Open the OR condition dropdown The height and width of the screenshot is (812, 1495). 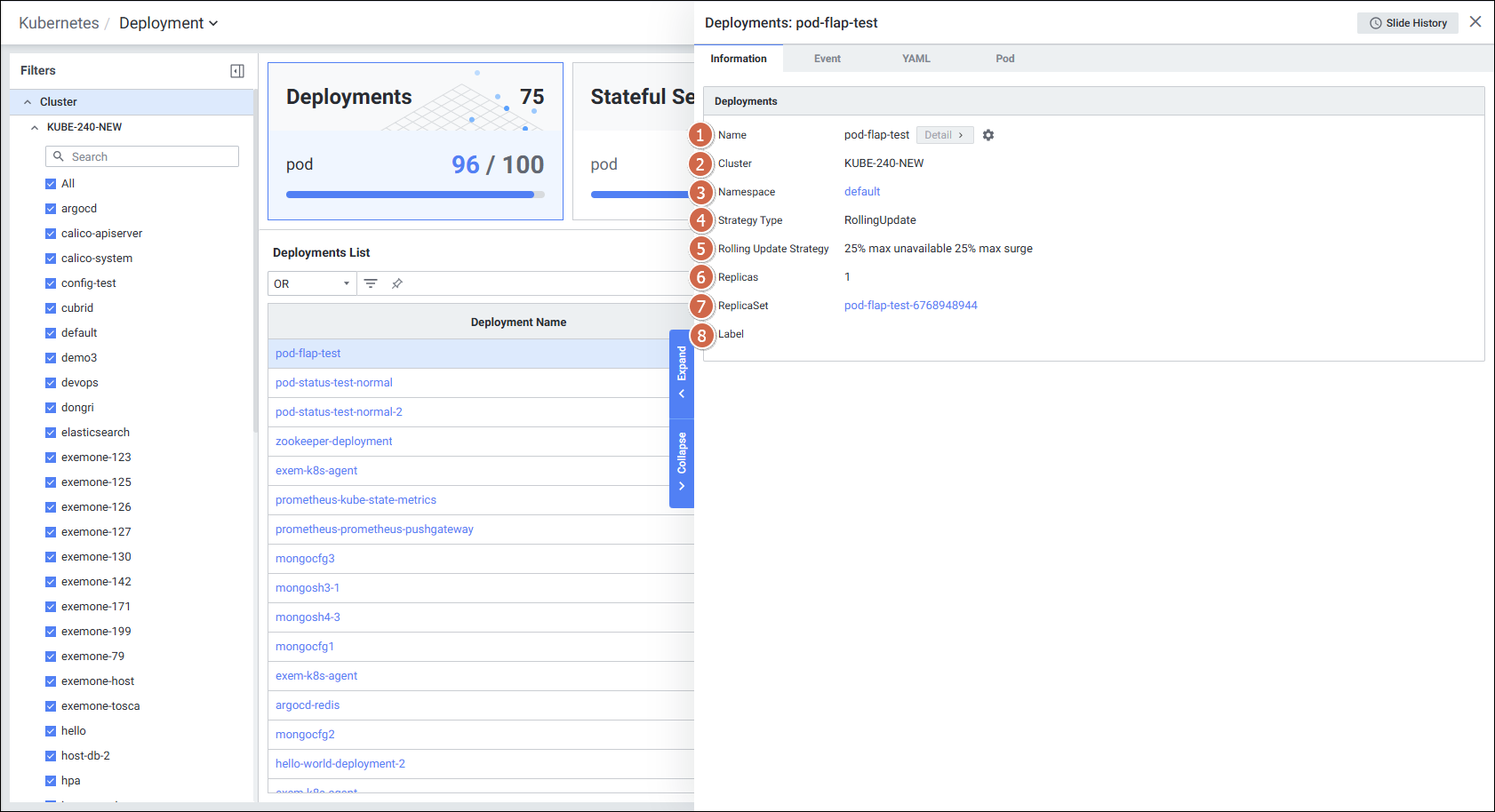[312, 283]
